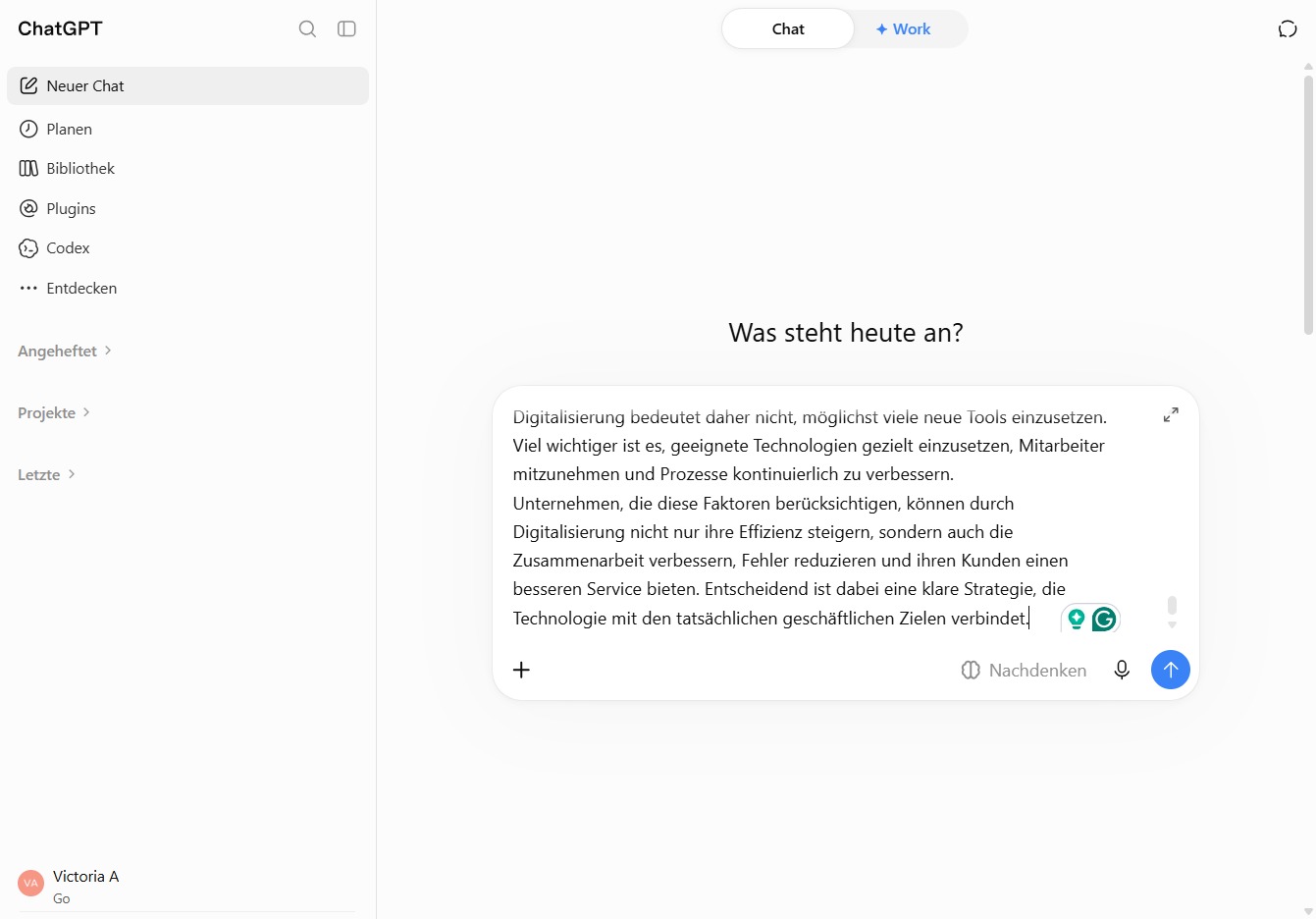The height and width of the screenshot is (919, 1316).
Task: Start a Neuer Chat
Action: tap(187, 85)
